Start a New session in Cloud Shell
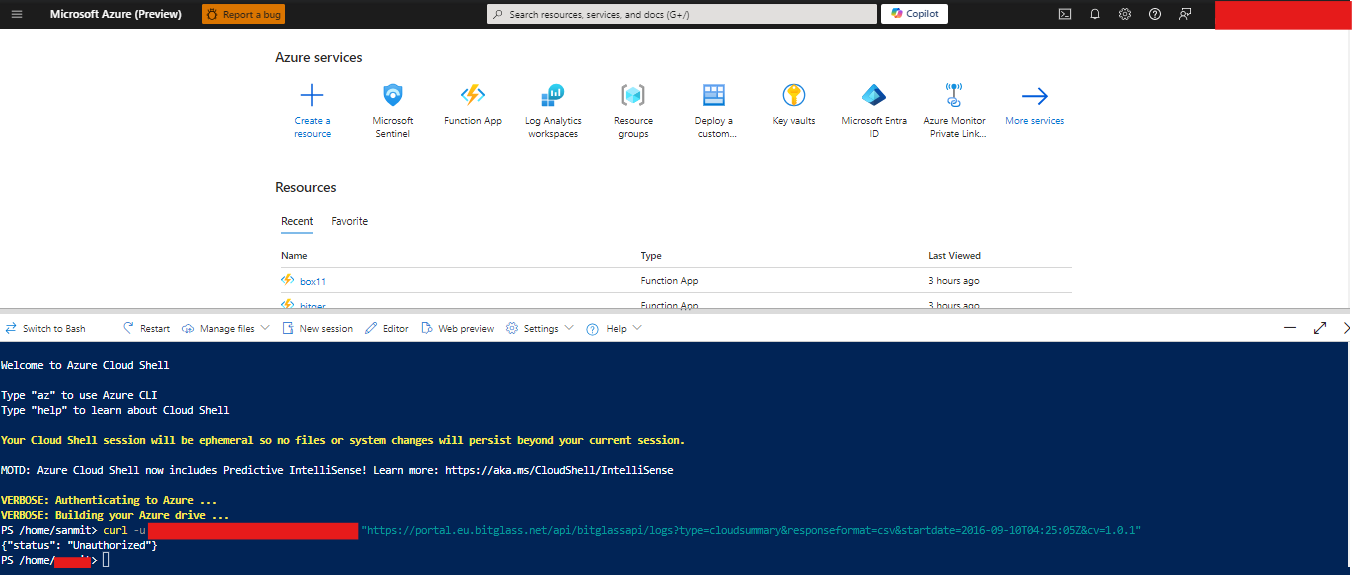Screen dimensions: 1352x575 317,328
